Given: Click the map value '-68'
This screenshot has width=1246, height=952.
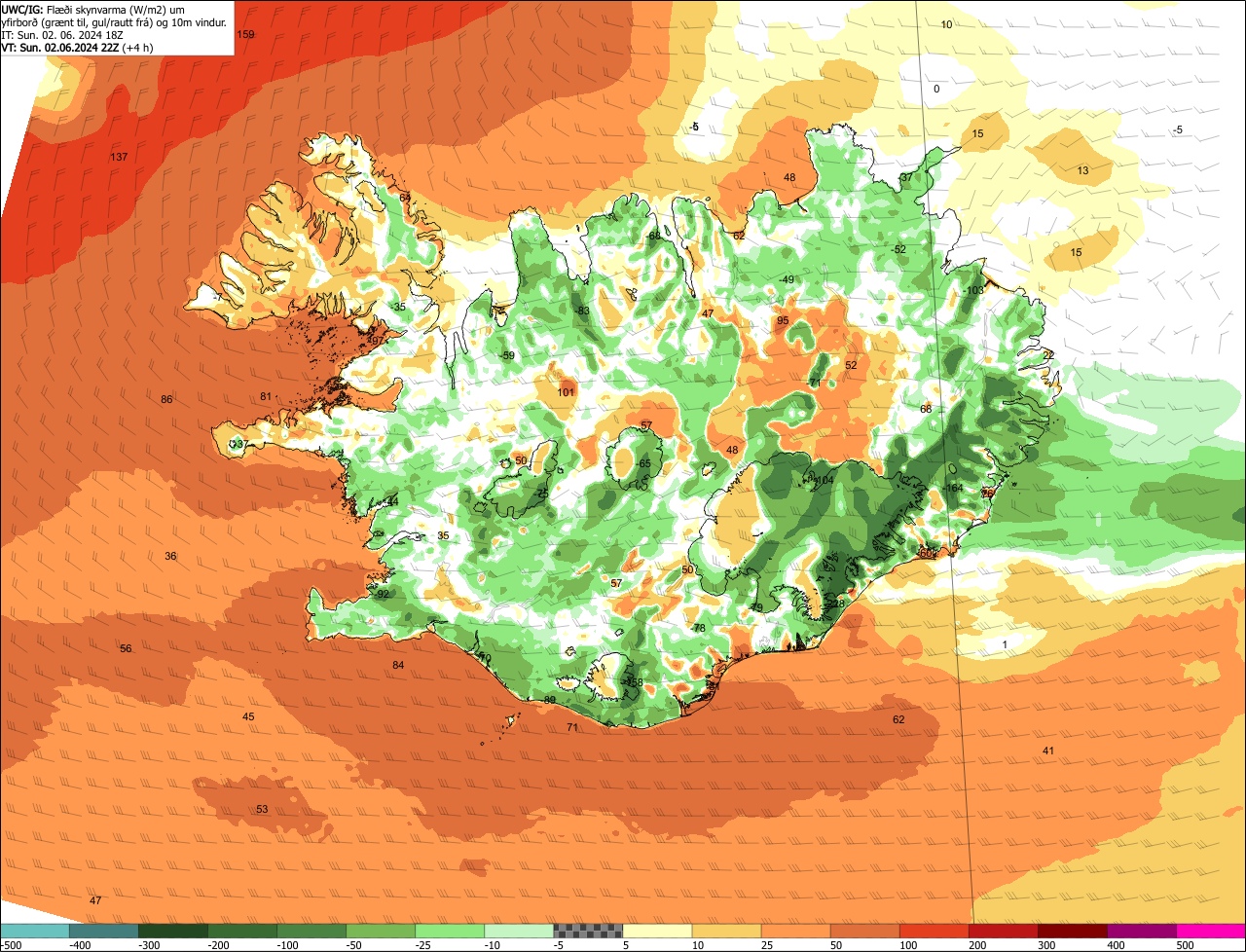Looking at the screenshot, I should pos(653,236).
